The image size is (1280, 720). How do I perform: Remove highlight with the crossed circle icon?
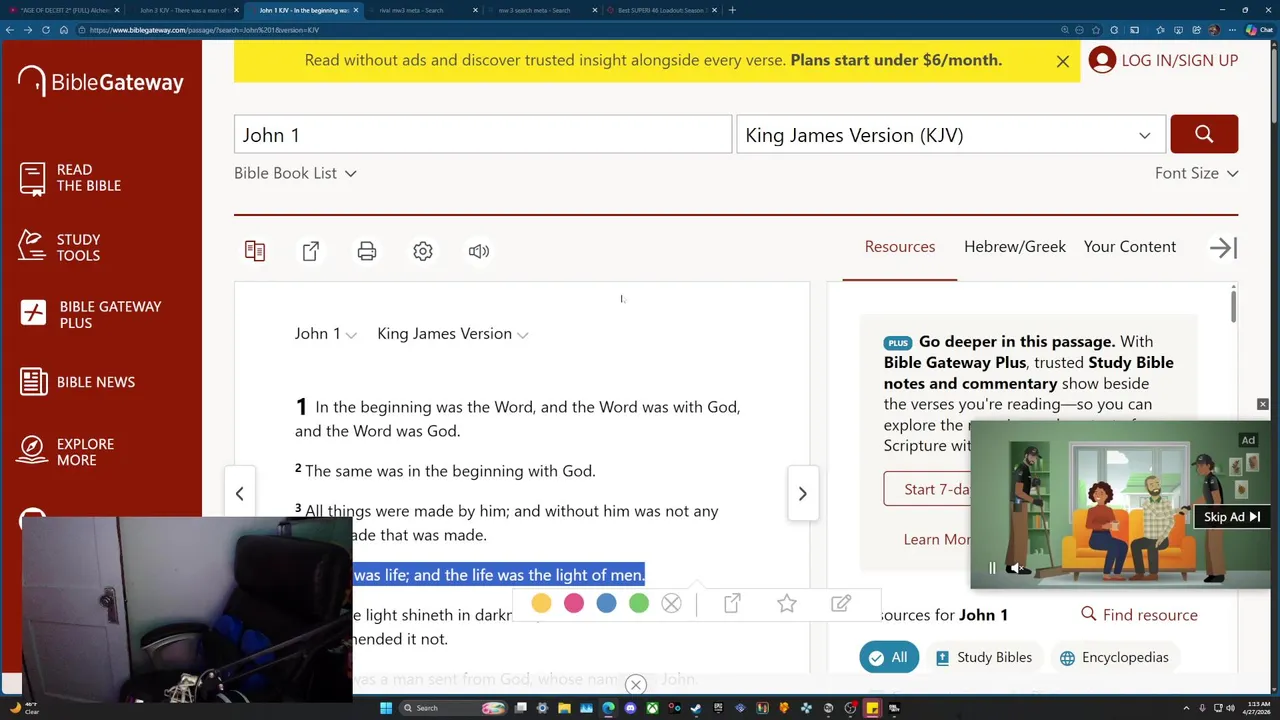671,603
